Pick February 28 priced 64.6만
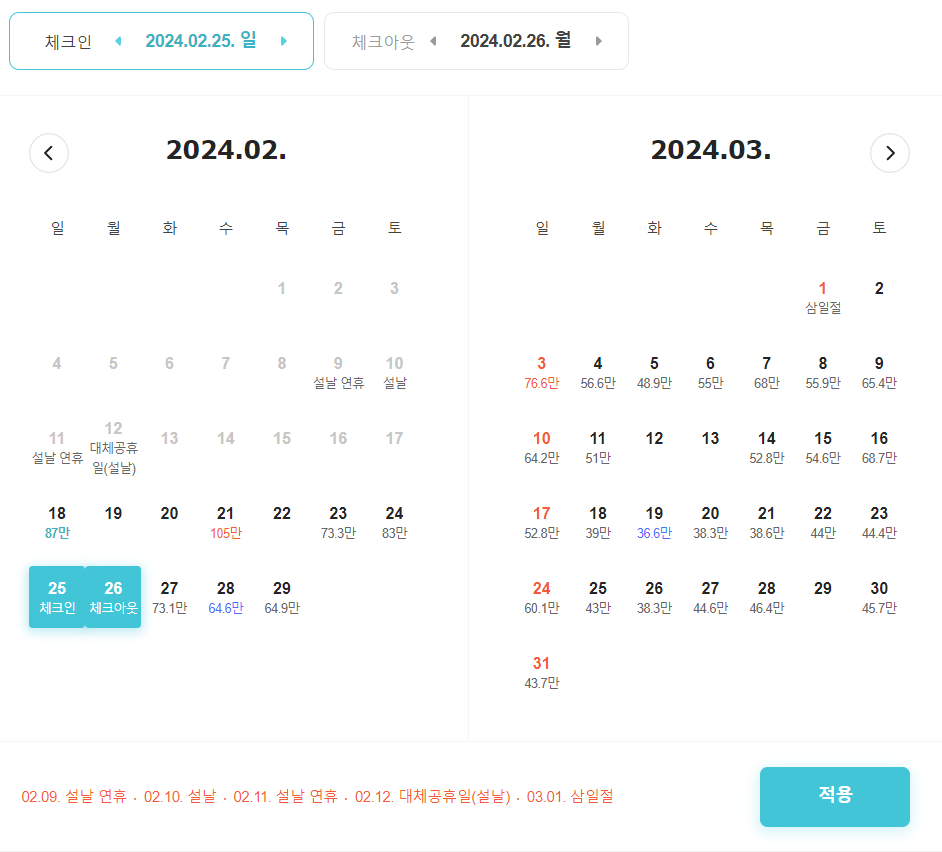 pyautogui.click(x=225, y=597)
